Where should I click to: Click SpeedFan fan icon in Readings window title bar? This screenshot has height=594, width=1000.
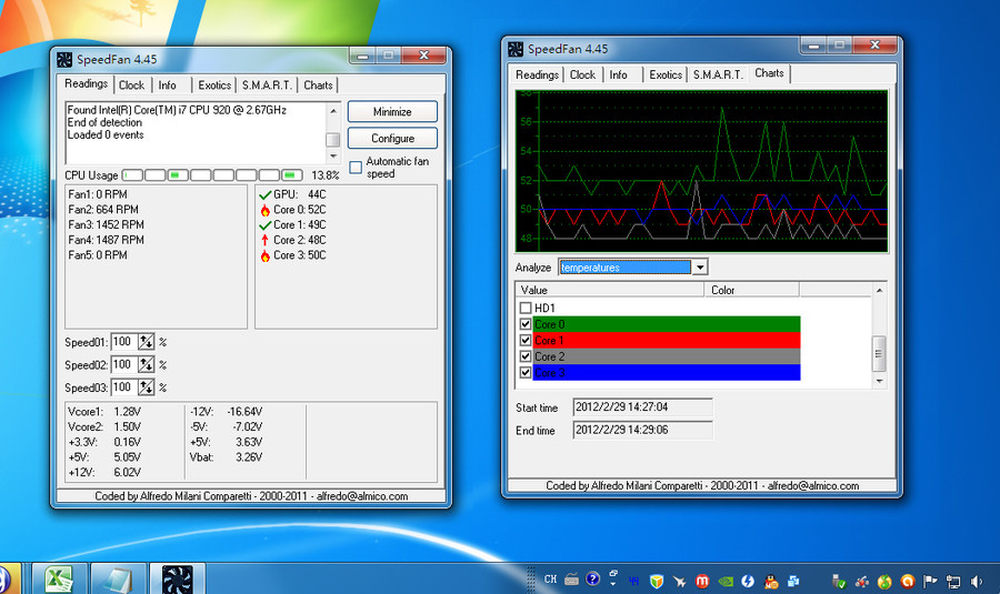pyautogui.click(x=64, y=59)
